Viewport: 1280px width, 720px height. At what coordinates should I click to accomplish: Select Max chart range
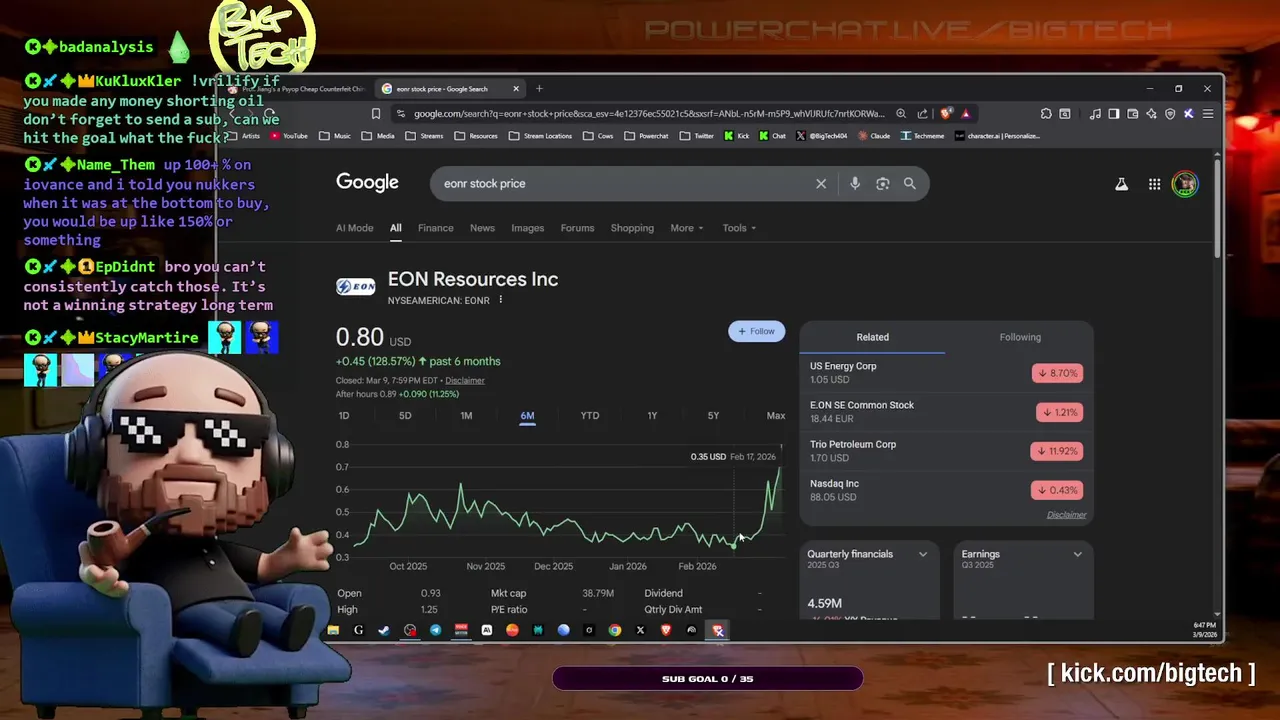pyautogui.click(x=776, y=416)
